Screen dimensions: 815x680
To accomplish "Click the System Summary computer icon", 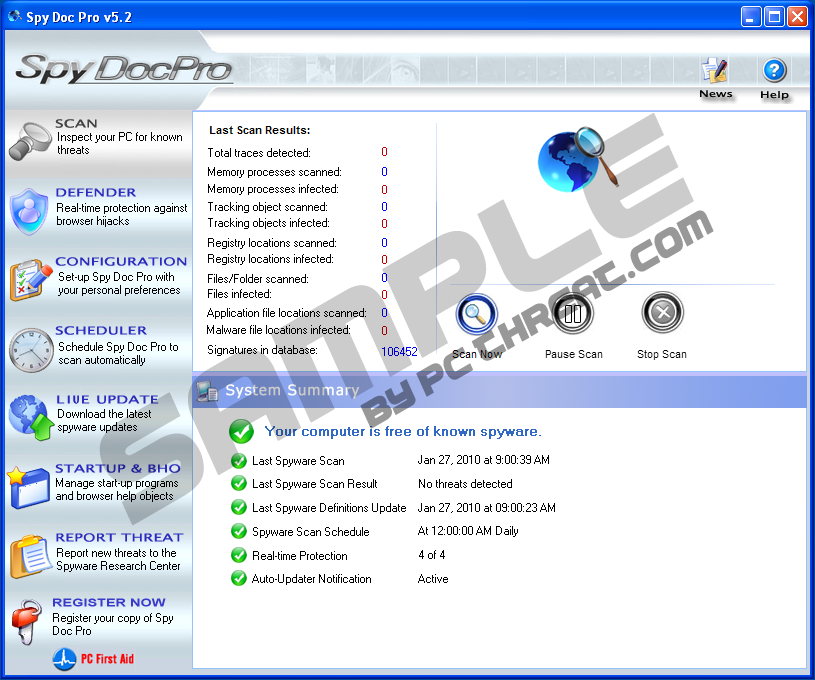I will click(207, 391).
